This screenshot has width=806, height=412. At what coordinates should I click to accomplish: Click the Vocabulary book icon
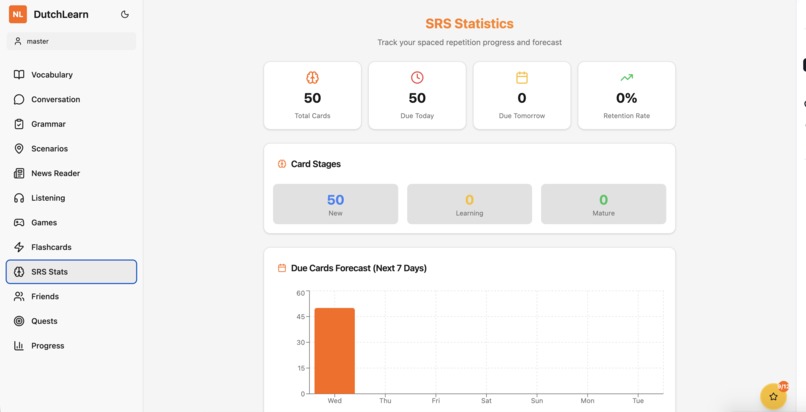pos(19,74)
